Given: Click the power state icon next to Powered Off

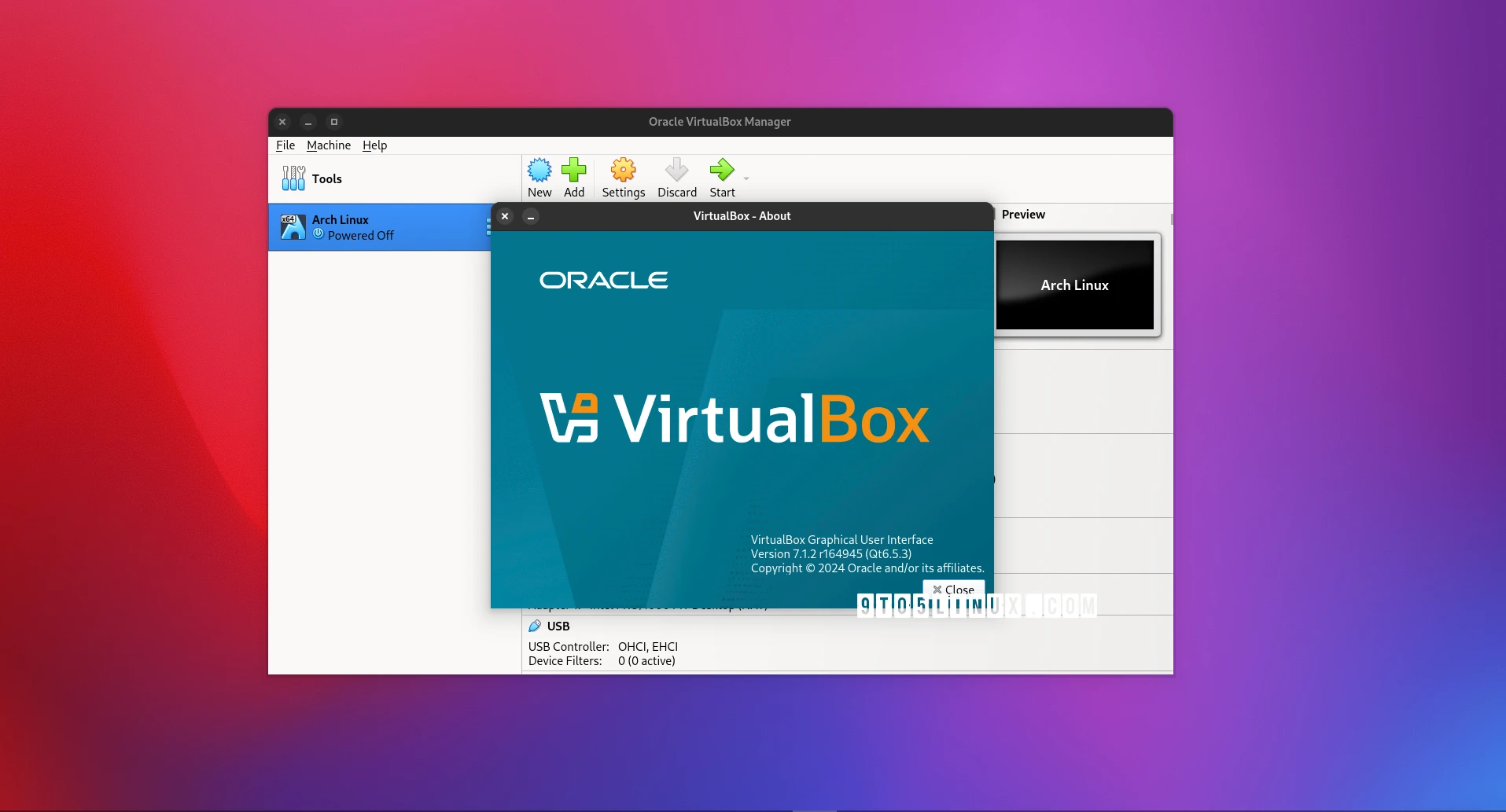Looking at the screenshot, I should click(318, 236).
